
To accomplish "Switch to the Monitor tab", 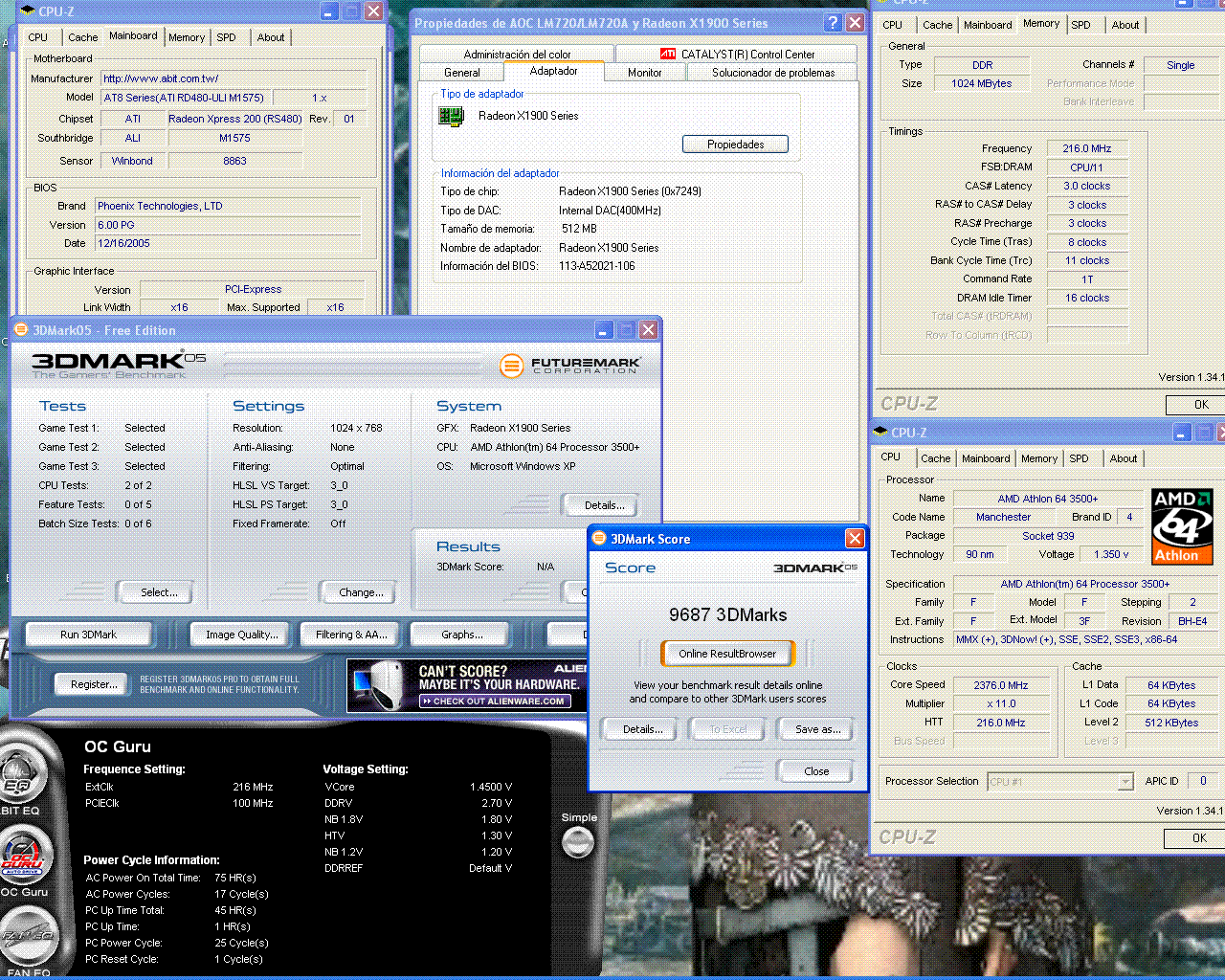I will (x=644, y=73).
